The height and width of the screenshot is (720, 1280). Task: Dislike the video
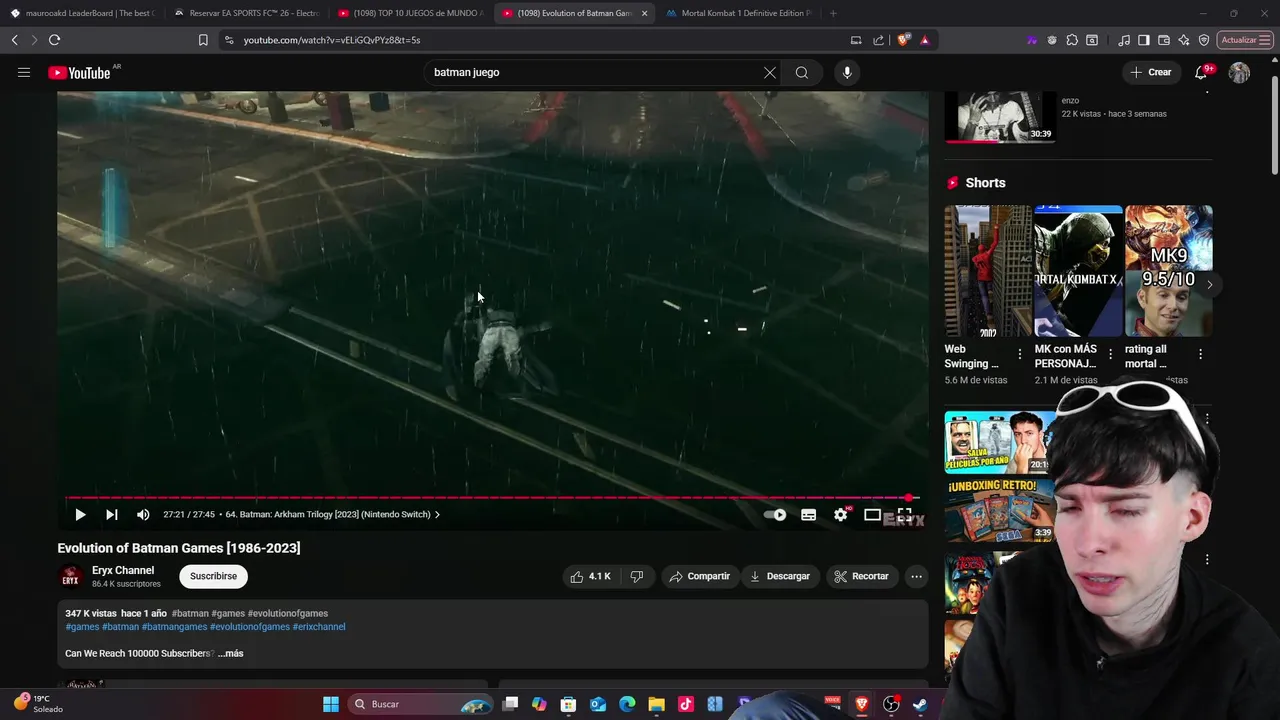(x=637, y=576)
